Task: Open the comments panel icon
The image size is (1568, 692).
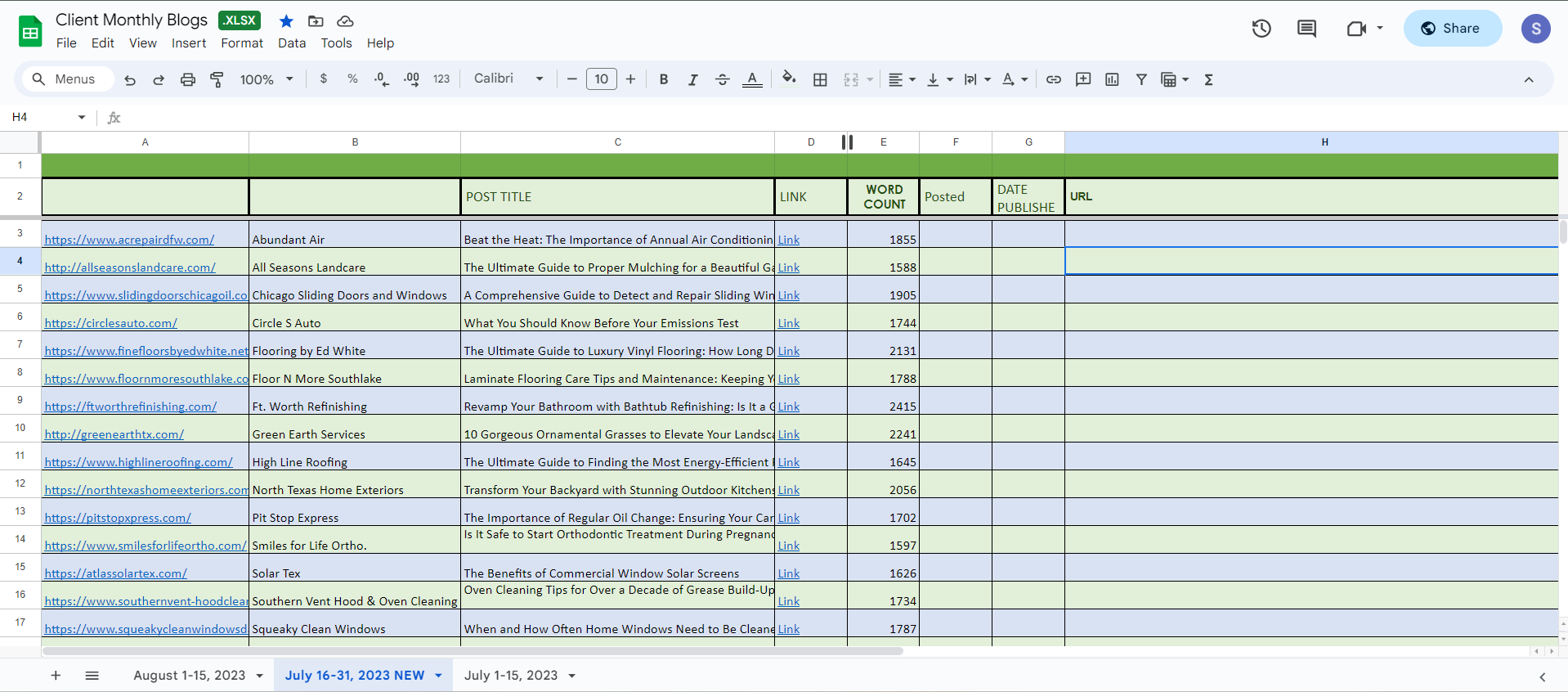Action: point(1306,29)
